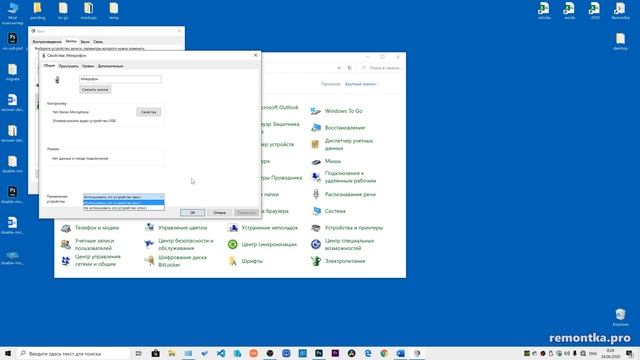This screenshot has height=360, width=640.
Task: Click the microphone name input field
Action: [120, 79]
